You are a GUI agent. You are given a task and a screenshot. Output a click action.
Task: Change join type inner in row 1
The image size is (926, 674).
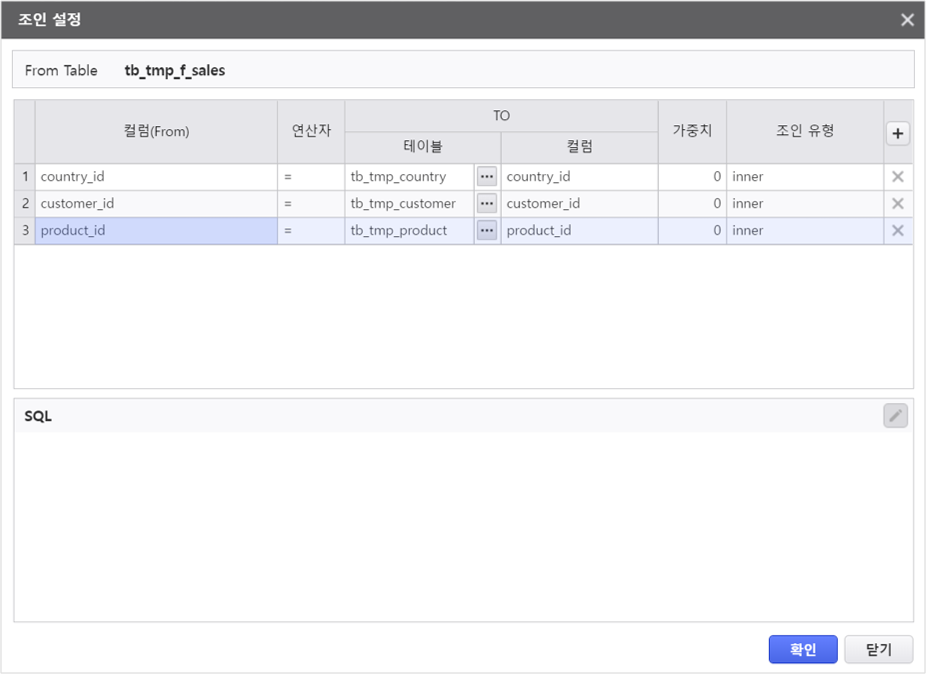tap(805, 177)
